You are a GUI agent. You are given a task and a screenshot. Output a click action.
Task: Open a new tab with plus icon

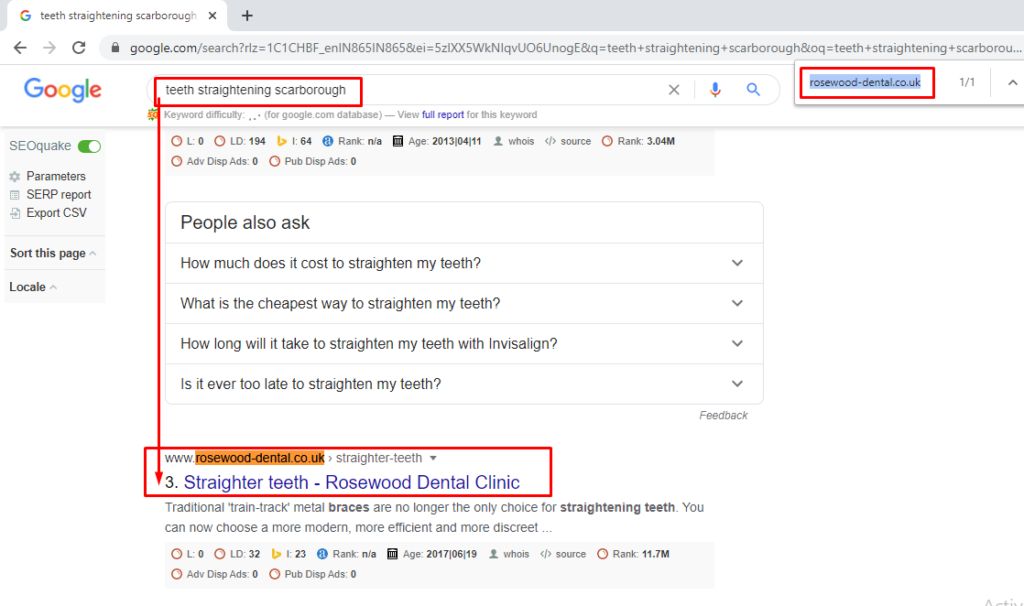pos(247,15)
